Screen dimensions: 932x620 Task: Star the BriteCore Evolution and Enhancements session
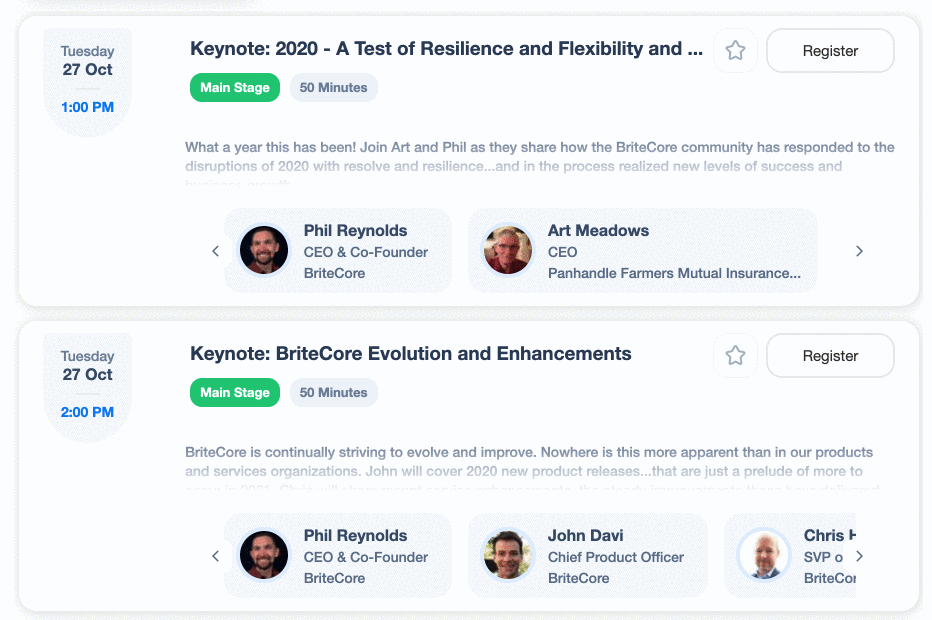click(735, 355)
